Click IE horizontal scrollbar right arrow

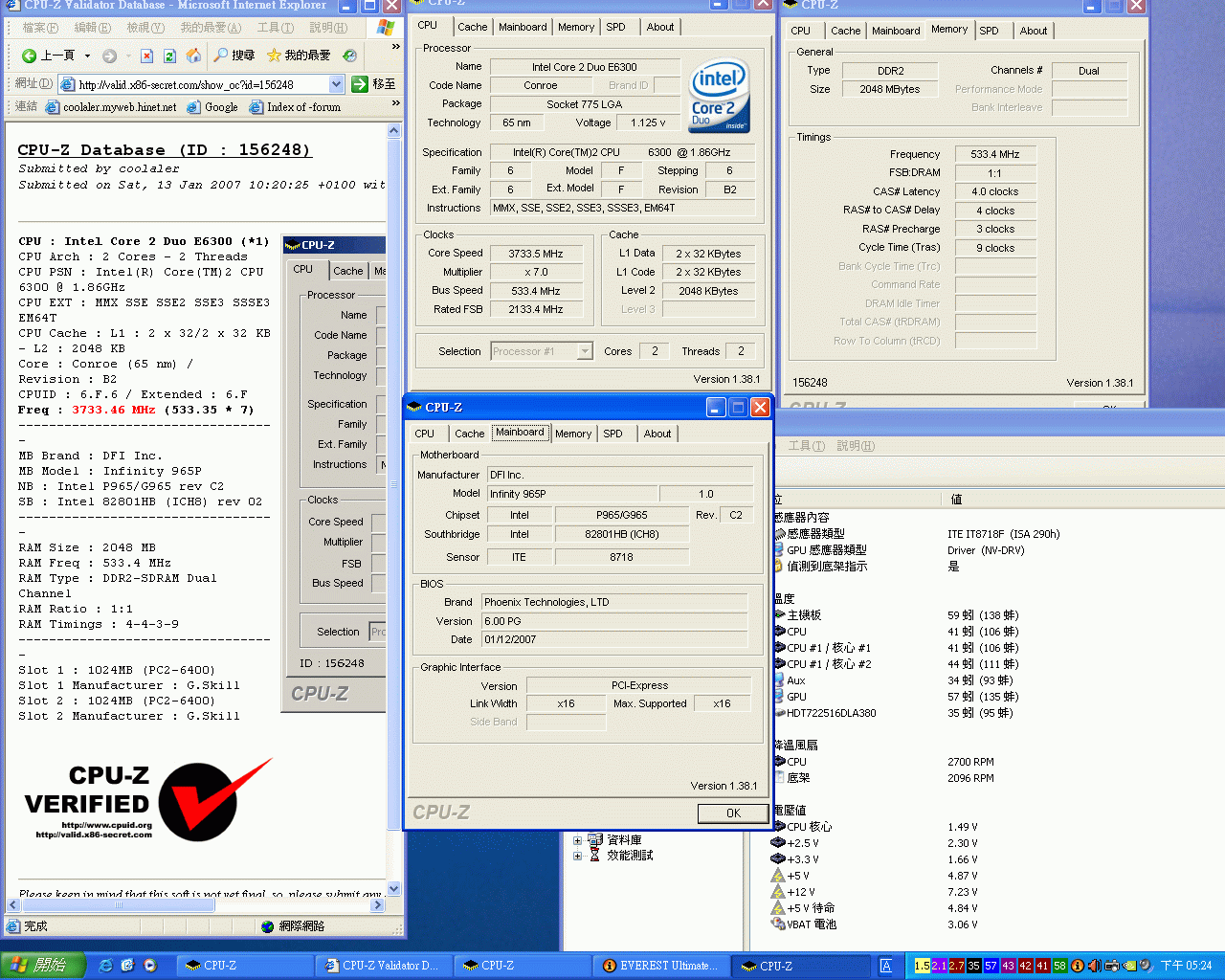click(x=378, y=904)
